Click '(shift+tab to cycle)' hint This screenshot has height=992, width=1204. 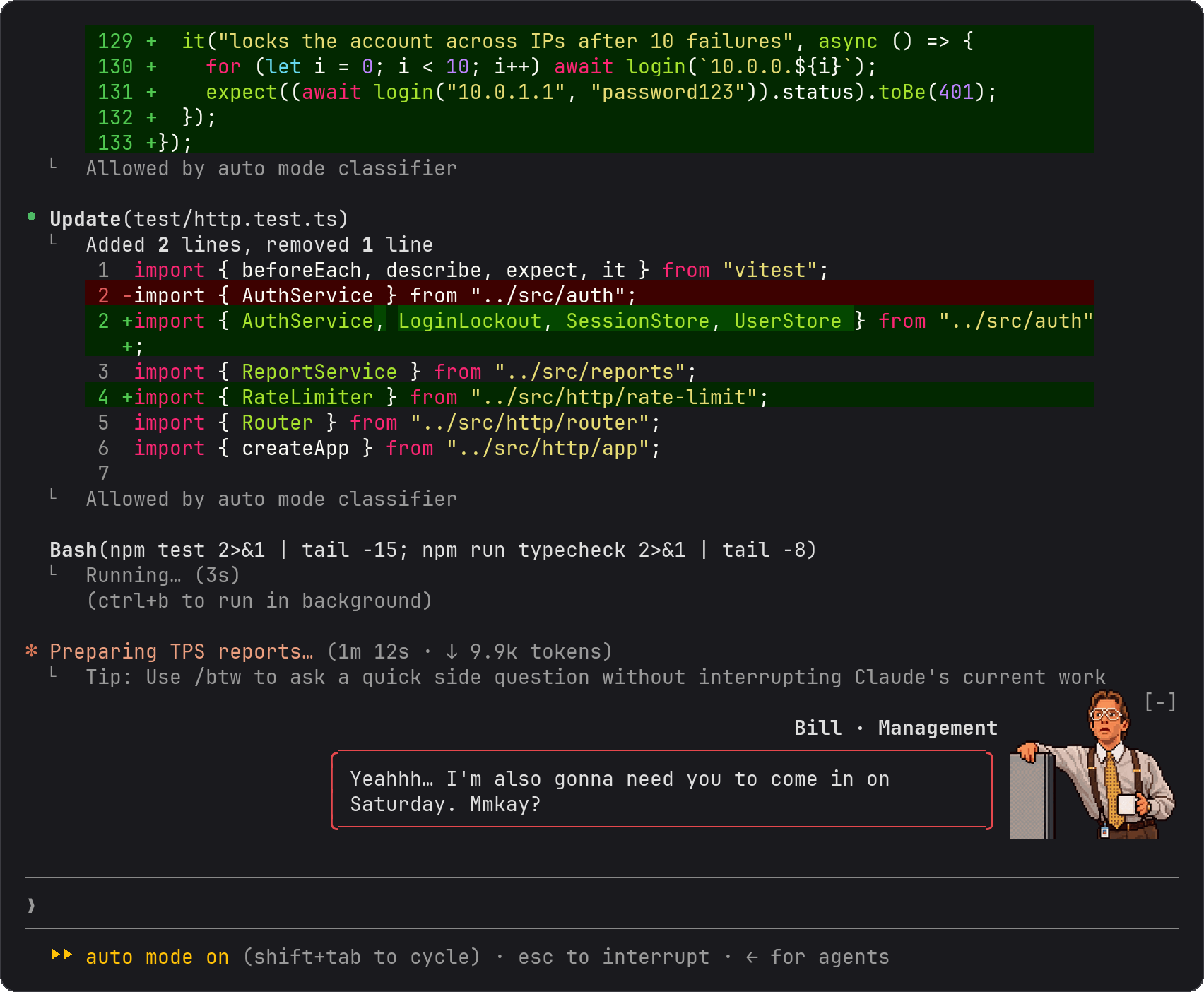pyautogui.click(x=362, y=957)
